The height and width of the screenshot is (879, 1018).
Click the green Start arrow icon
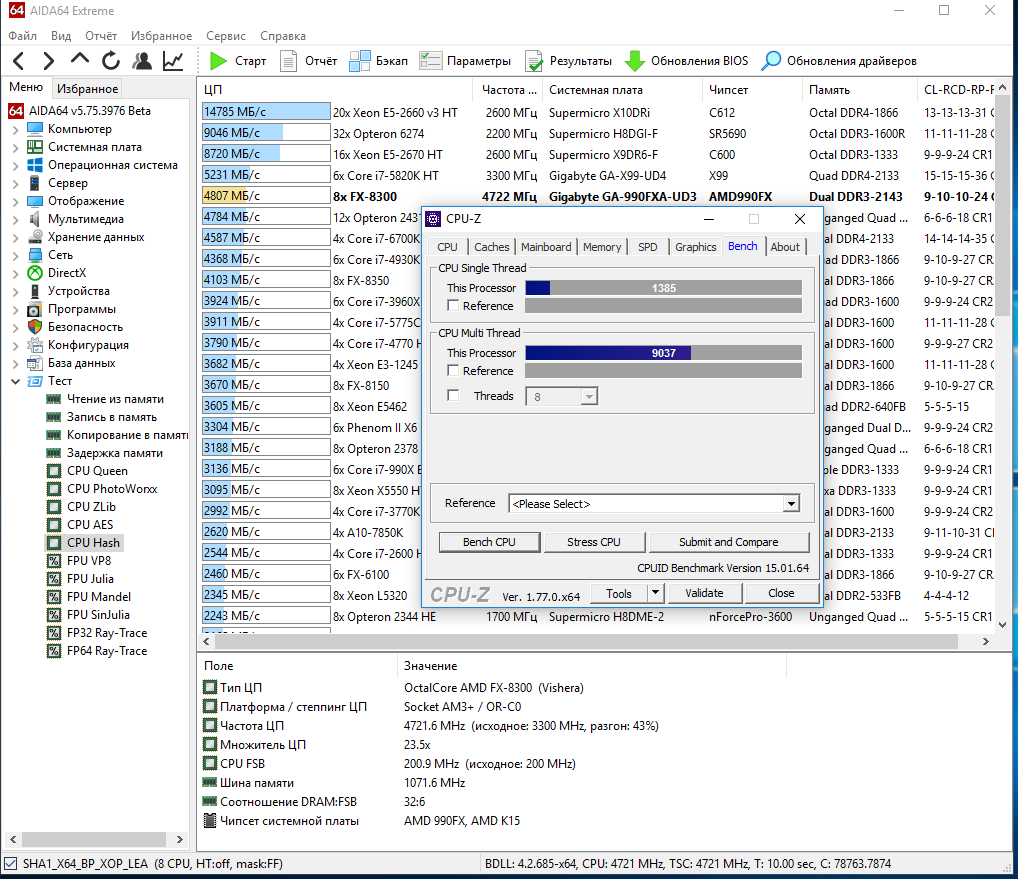218,61
